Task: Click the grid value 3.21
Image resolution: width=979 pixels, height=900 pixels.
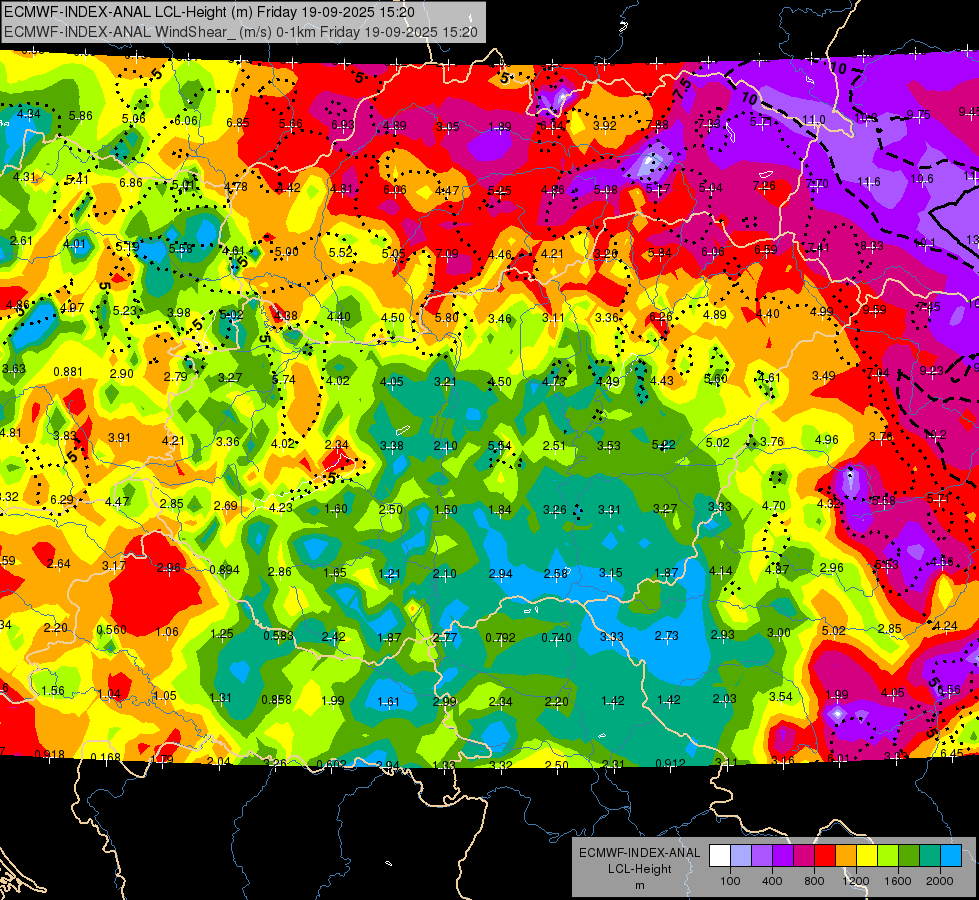Action: coord(445,382)
